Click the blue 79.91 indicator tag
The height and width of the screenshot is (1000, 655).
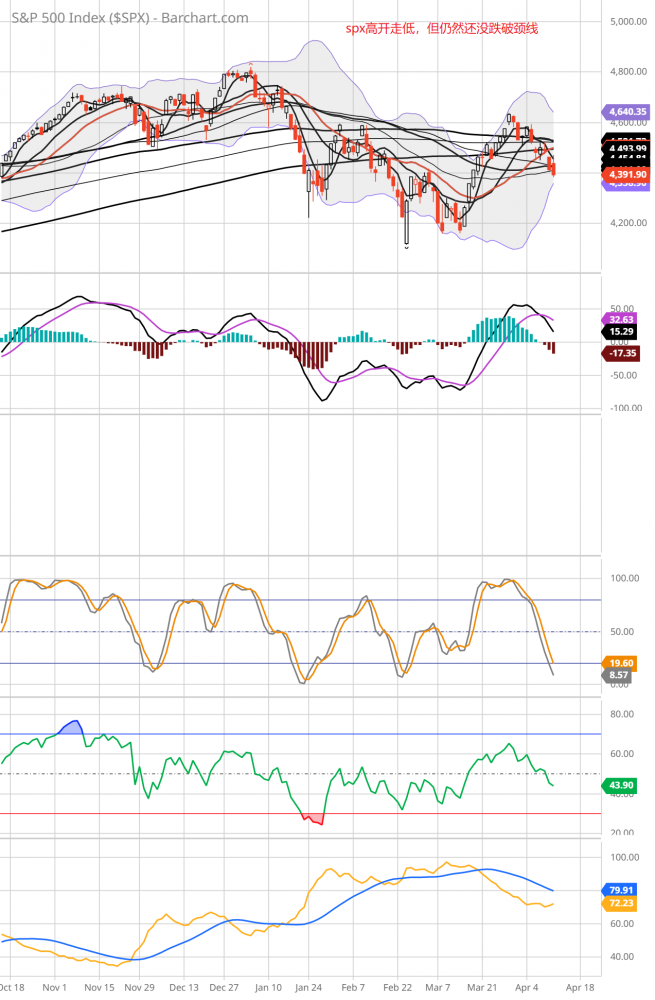coord(624,889)
